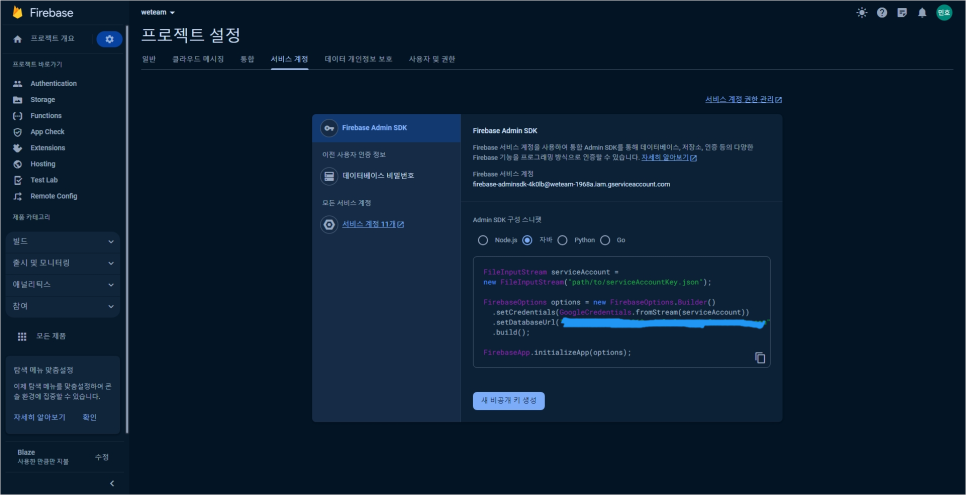Image resolution: width=966 pixels, height=495 pixels.
Task: Click 확인 in the navigation customization card
Action: (89, 417)
